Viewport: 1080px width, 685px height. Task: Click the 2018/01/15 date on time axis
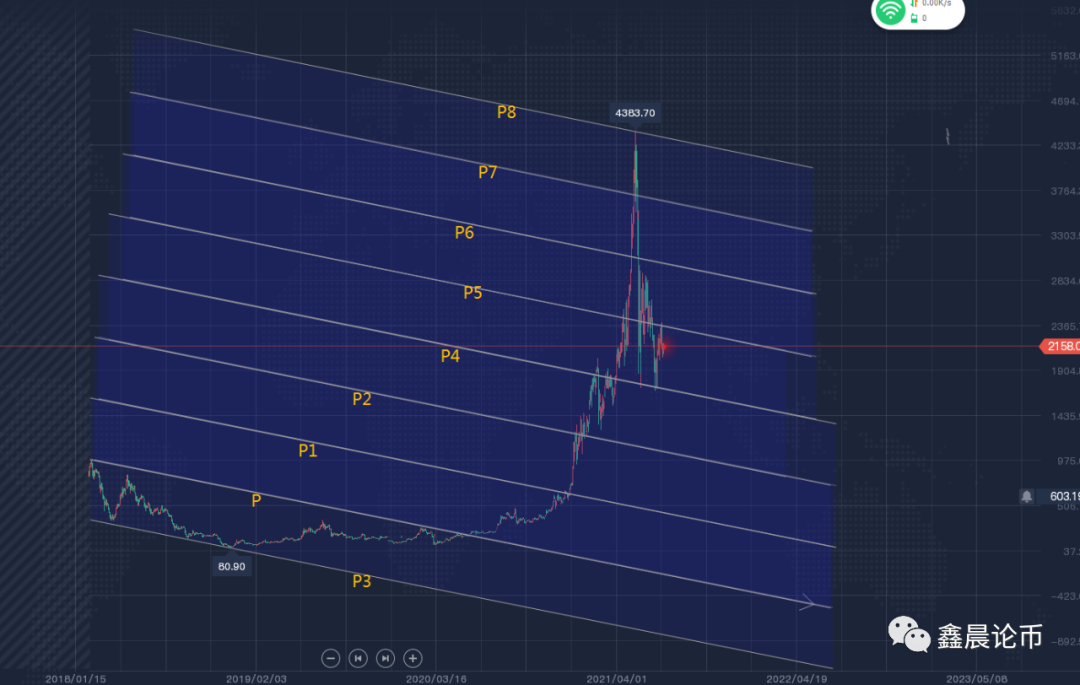(x=76, y=679)
